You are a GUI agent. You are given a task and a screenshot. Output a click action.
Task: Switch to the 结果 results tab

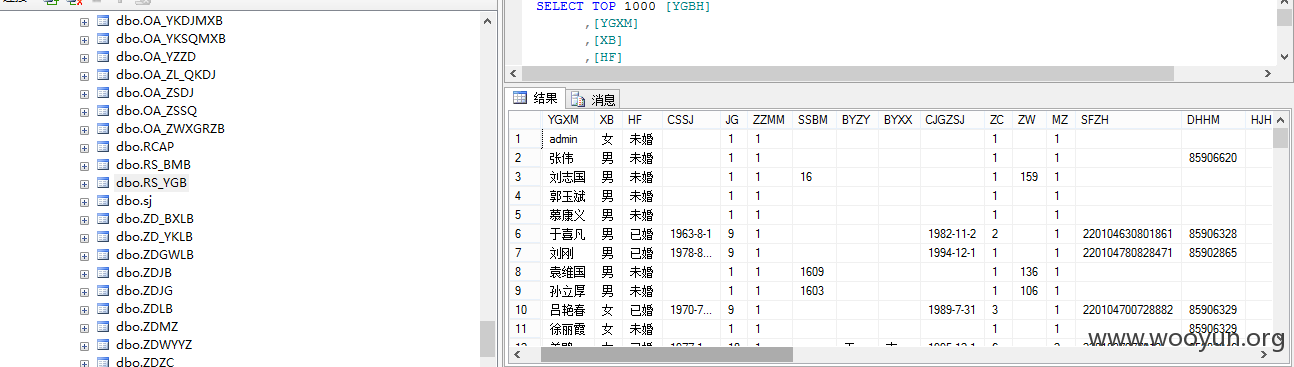tap(535, 98)
